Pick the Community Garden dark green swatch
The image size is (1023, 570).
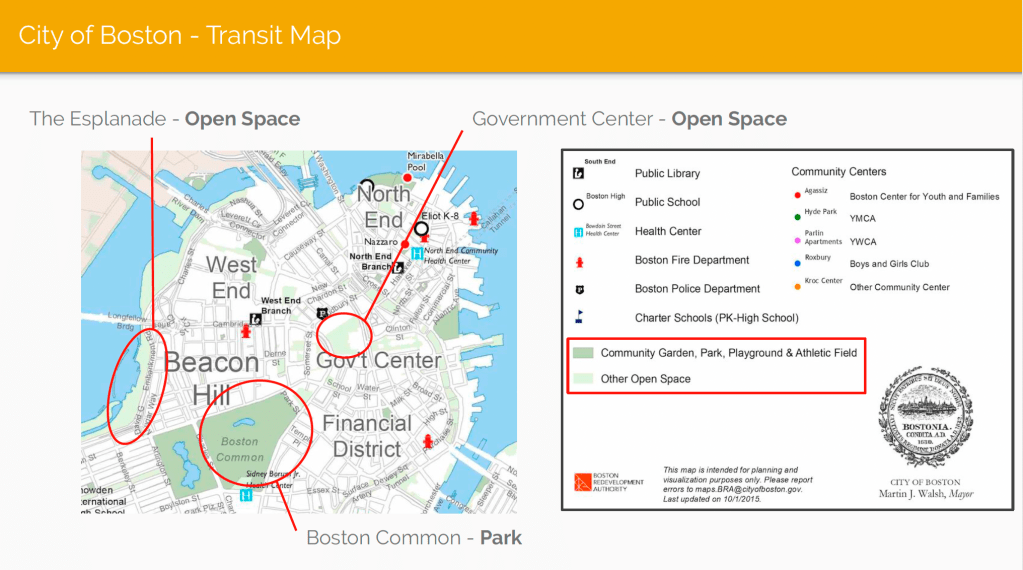coord(582,353)
